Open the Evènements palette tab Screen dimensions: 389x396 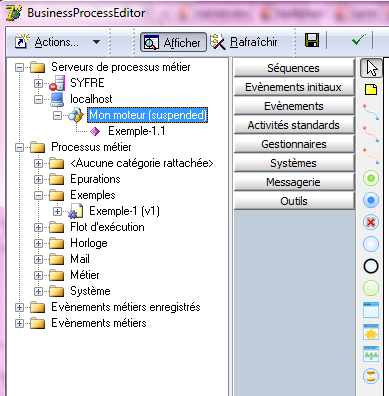coord(294,106)
